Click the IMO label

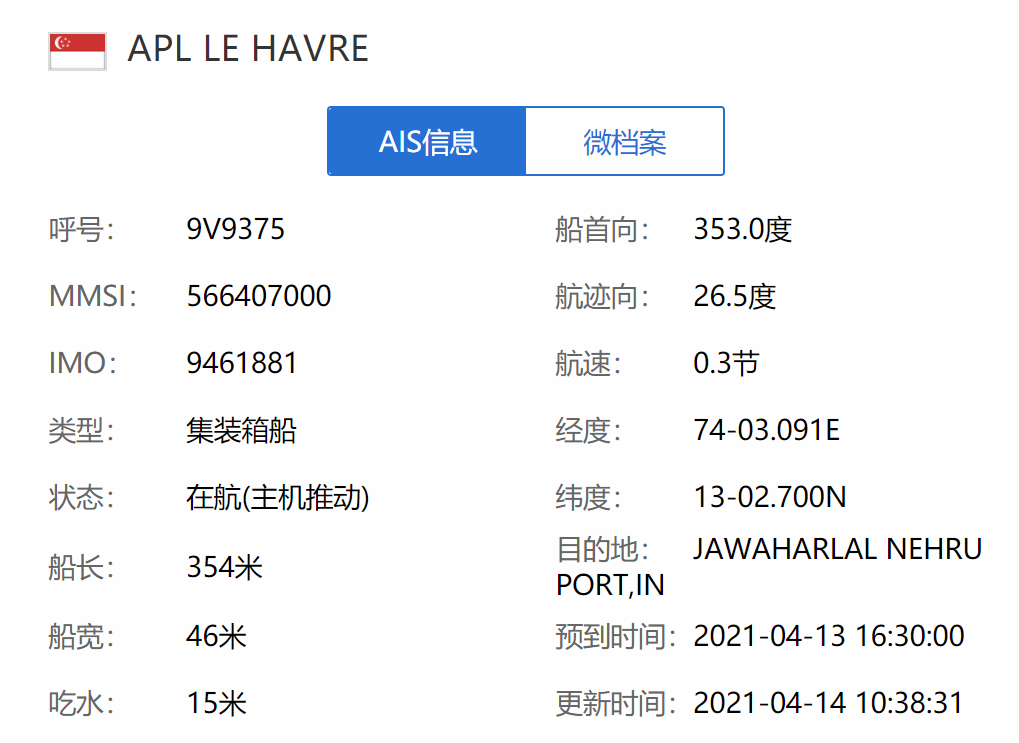click(83, 363)
